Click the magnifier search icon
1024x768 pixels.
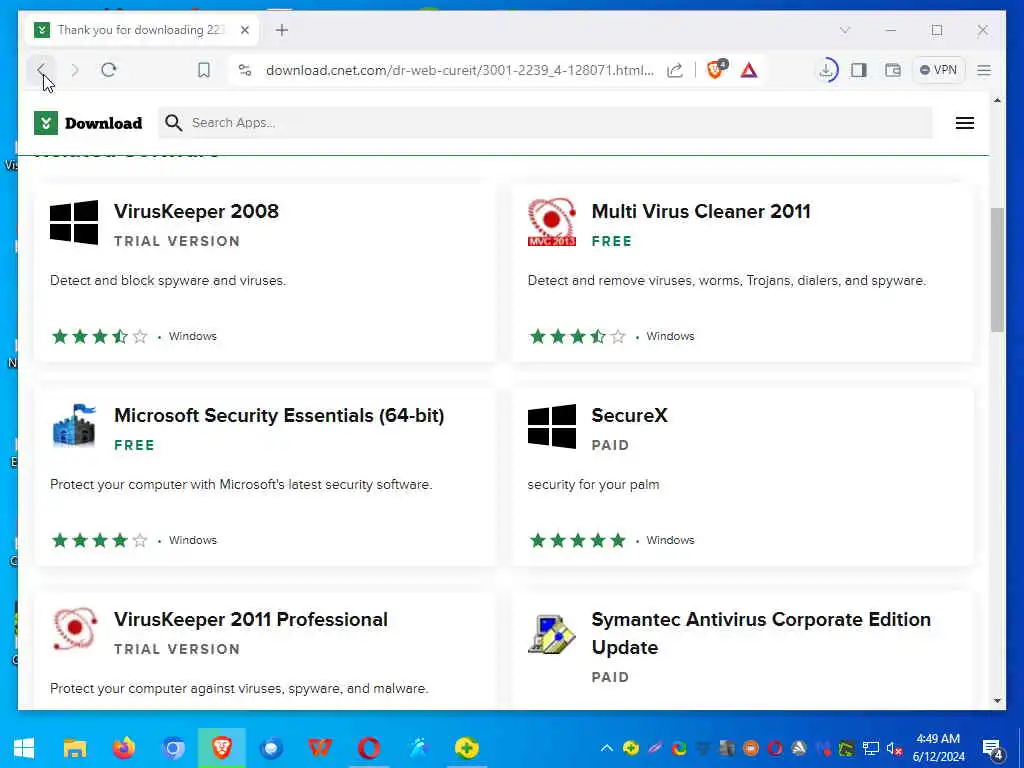click(173, 123)
